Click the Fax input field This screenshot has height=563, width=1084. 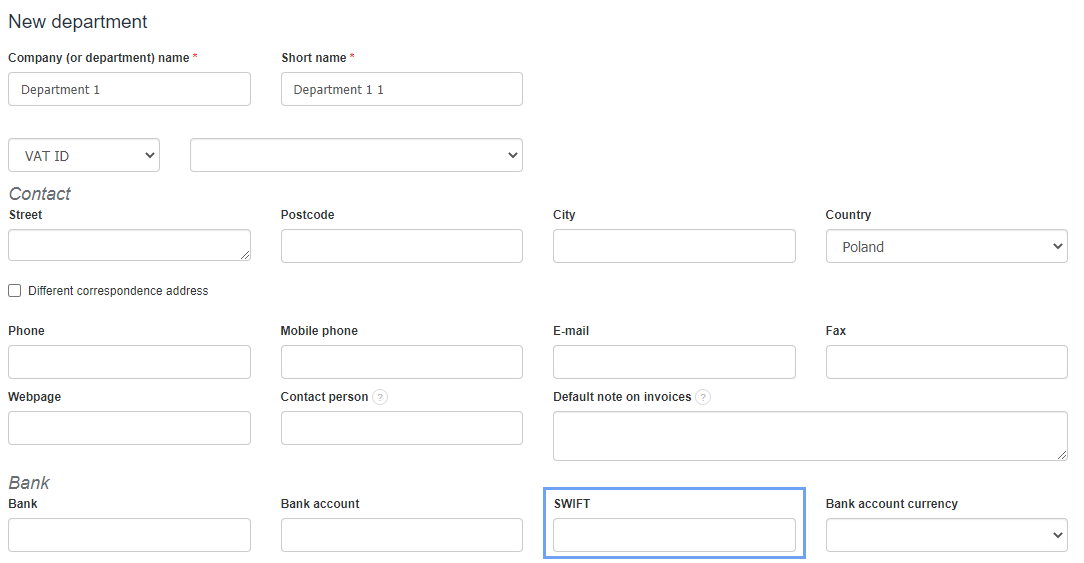click(x=946, y=362)
